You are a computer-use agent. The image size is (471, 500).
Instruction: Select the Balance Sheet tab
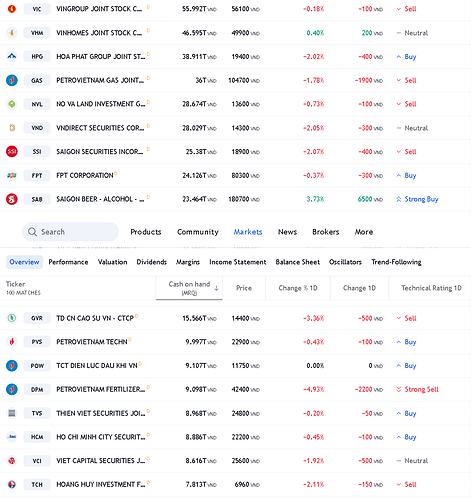click(x=298, y=262)
